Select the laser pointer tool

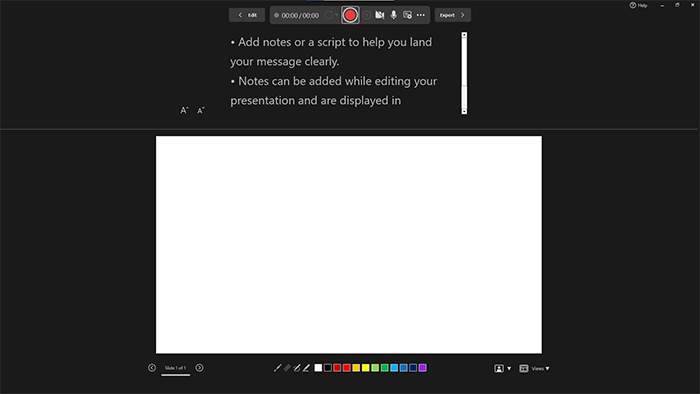pos(277,368)
